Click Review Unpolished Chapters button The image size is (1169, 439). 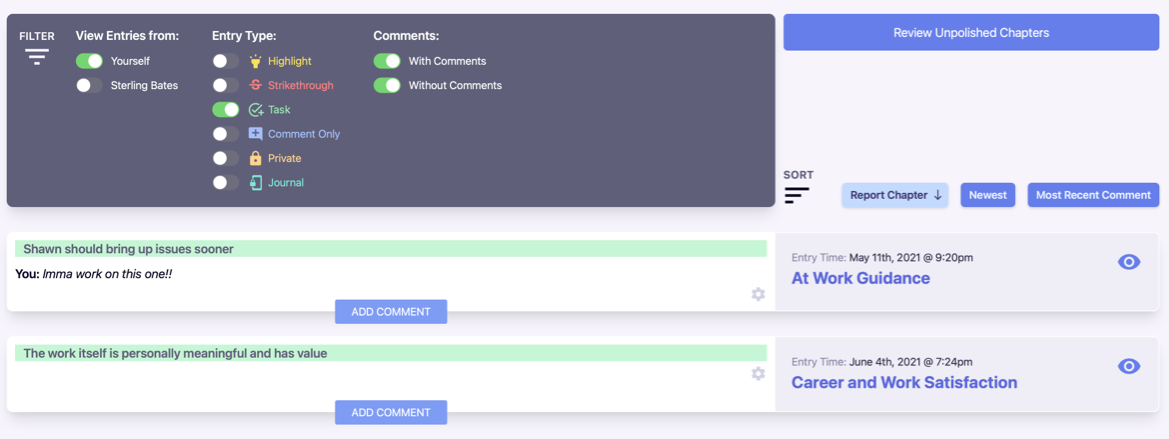coord(970,32)
